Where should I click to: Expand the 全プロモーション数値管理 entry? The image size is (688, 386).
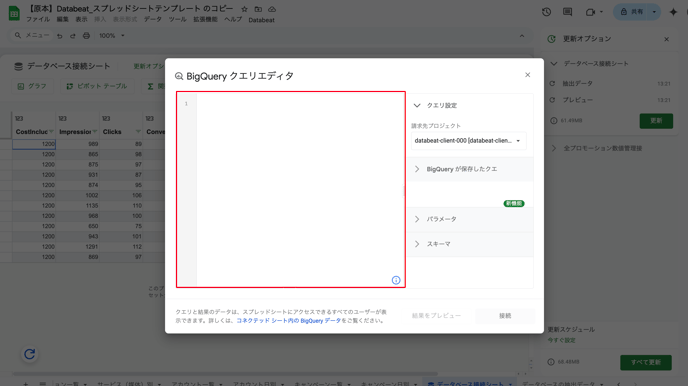554,148
